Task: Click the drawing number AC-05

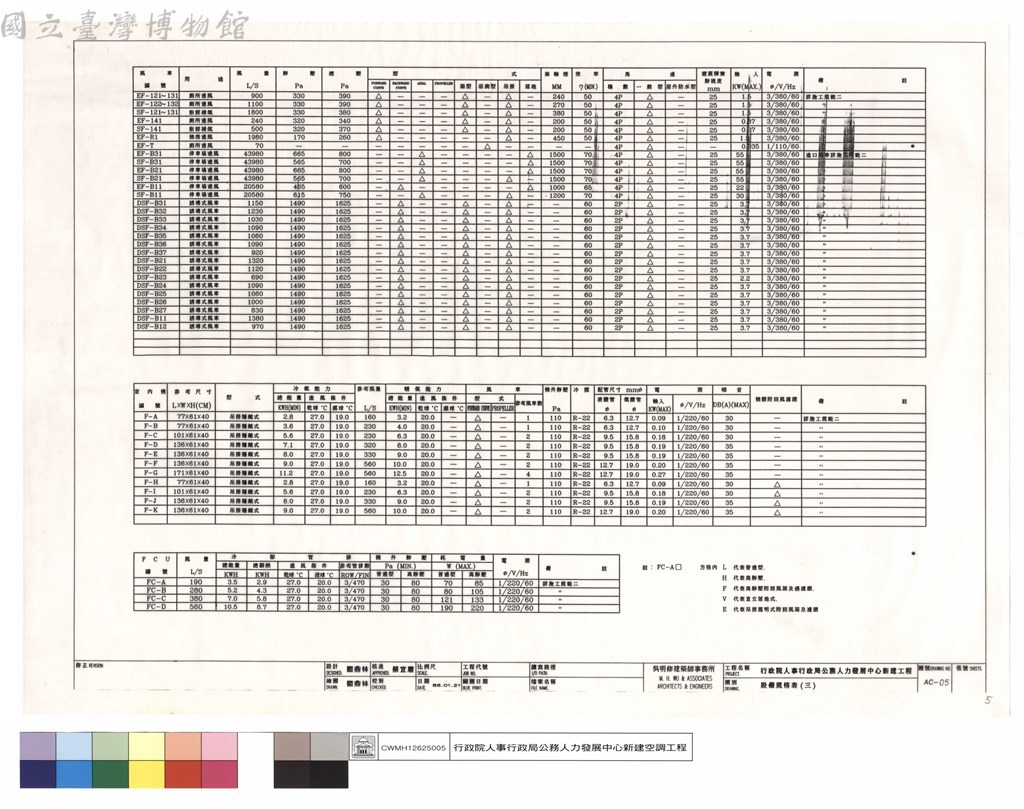Action: point(936,682)
